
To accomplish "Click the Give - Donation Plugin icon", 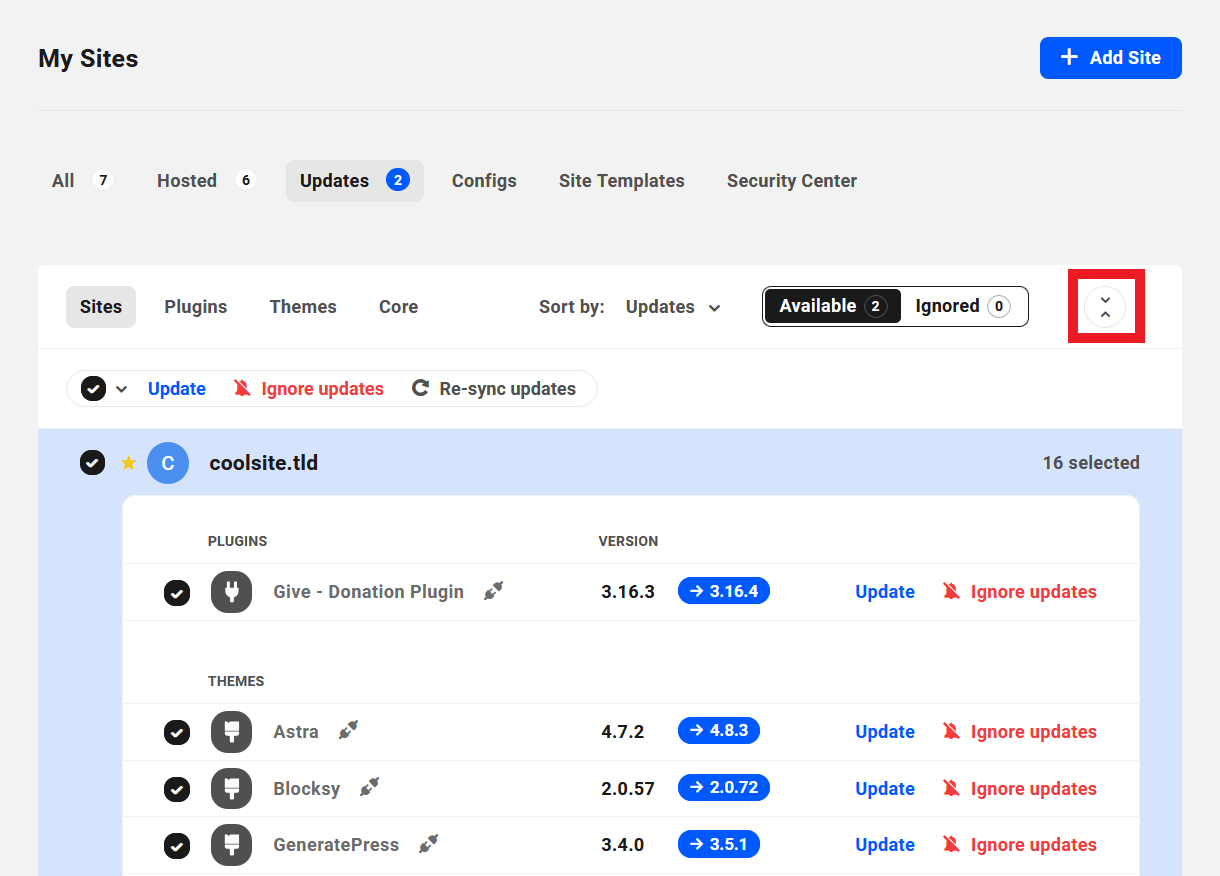I will tap(231, 592).
